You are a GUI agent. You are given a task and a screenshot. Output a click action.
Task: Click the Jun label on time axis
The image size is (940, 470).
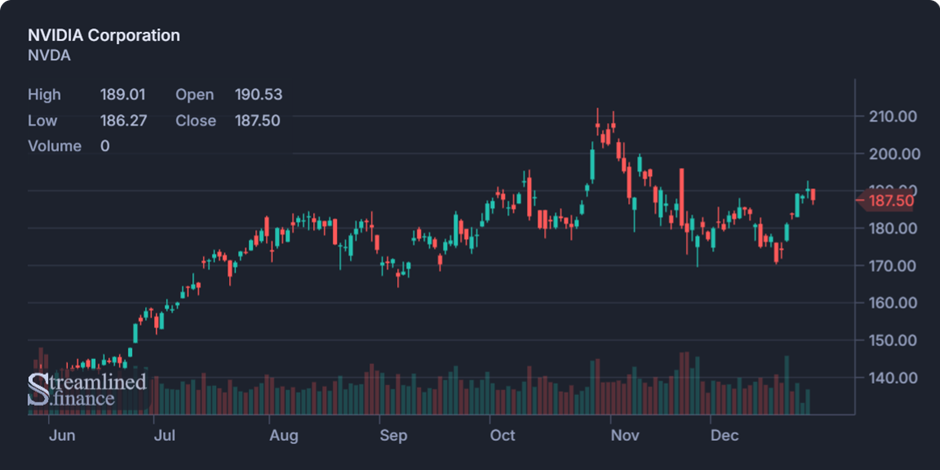click(61, 436)
